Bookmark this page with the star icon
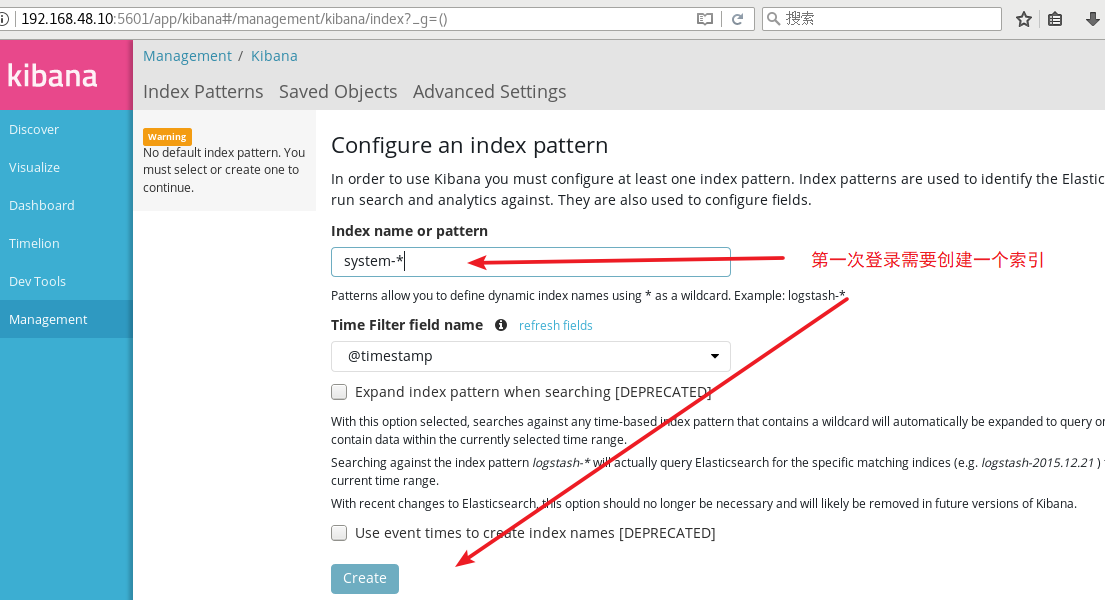The image size is (1105, 600). 1024,19
